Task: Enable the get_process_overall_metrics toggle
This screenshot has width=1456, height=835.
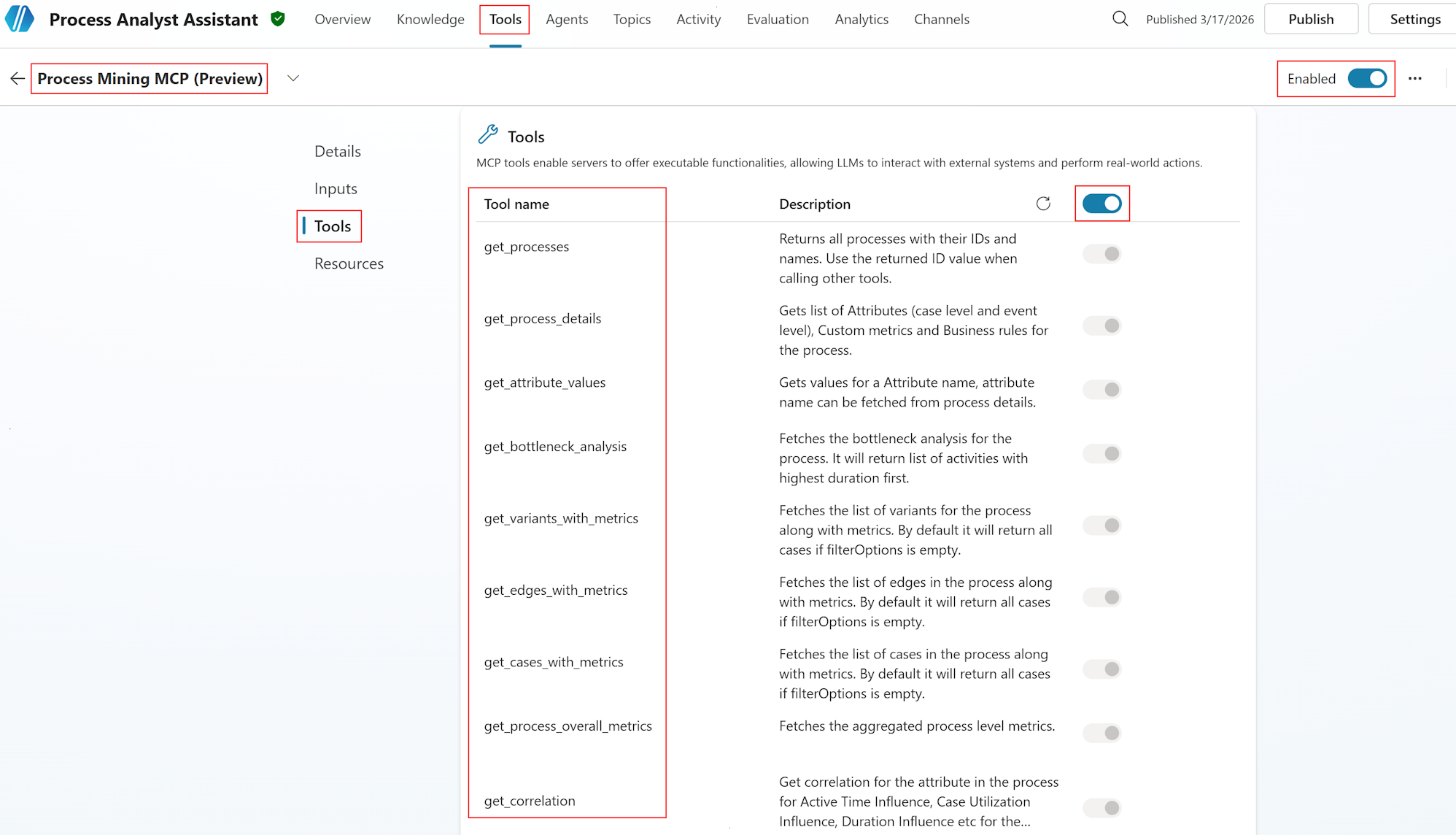Action: 1101,733
